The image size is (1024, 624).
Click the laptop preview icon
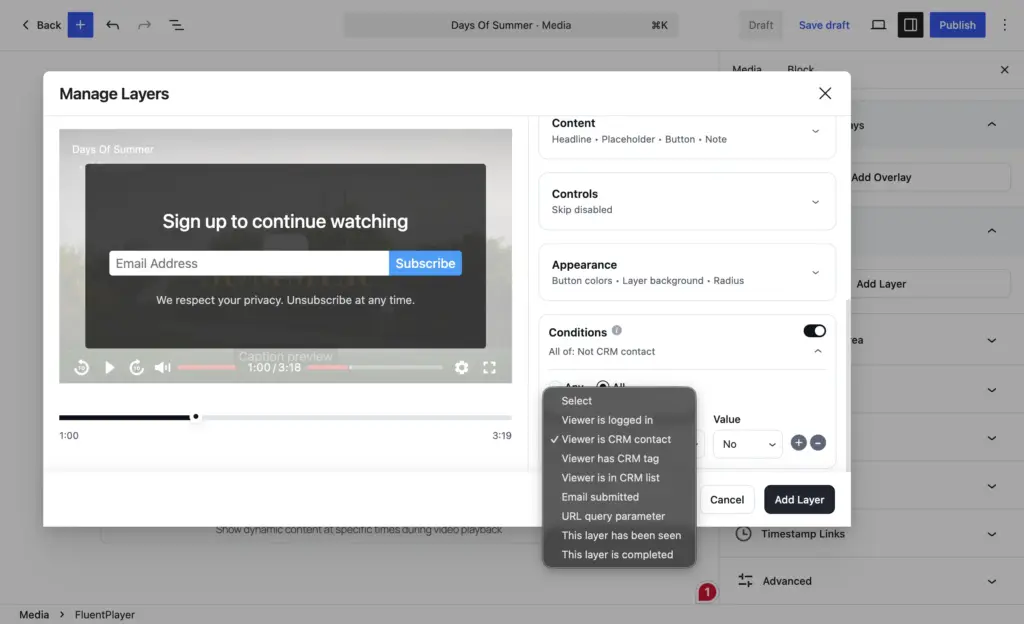tap(878, 25)
